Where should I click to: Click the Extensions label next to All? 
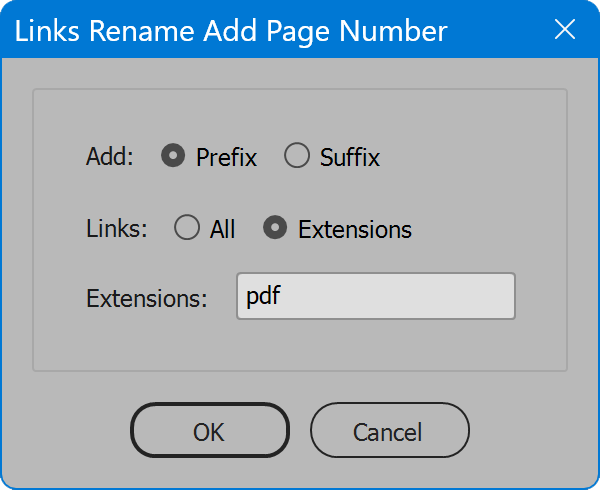pos(355,229)
